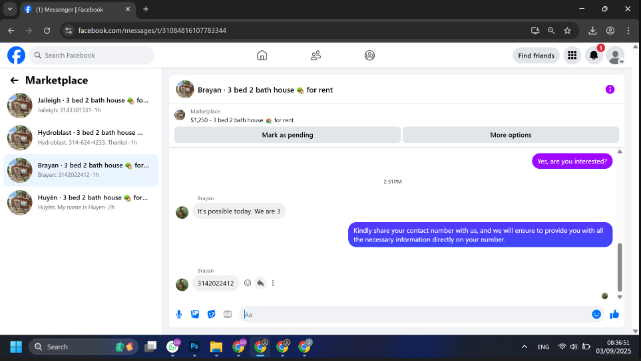This screenshot has width=641, height=361.
Task: Click the address bar URL
Action: tap(152, 31)
